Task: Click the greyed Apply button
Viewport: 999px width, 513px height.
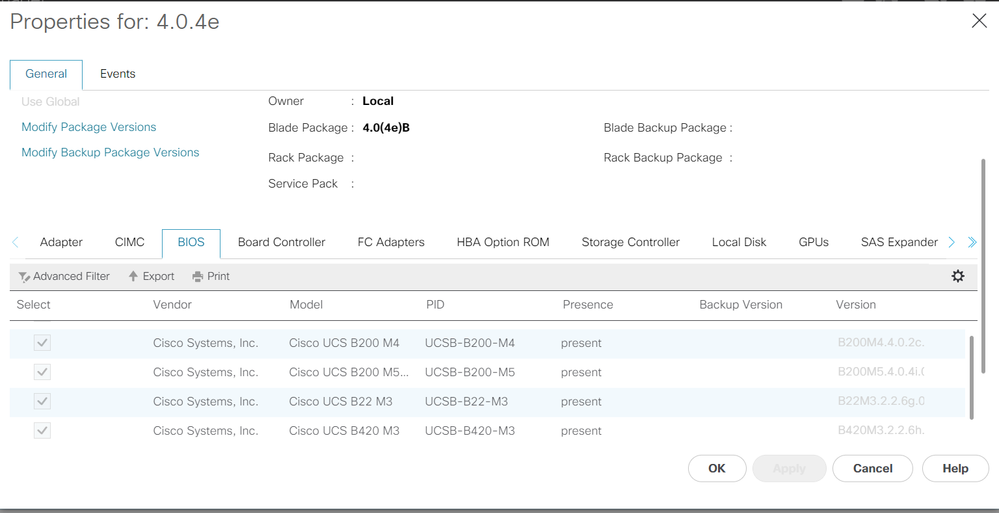Action: [x=789, y=468]
